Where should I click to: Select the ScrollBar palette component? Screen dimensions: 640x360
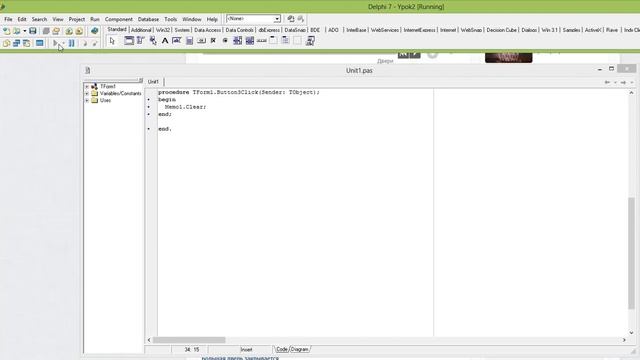(261, 40)
